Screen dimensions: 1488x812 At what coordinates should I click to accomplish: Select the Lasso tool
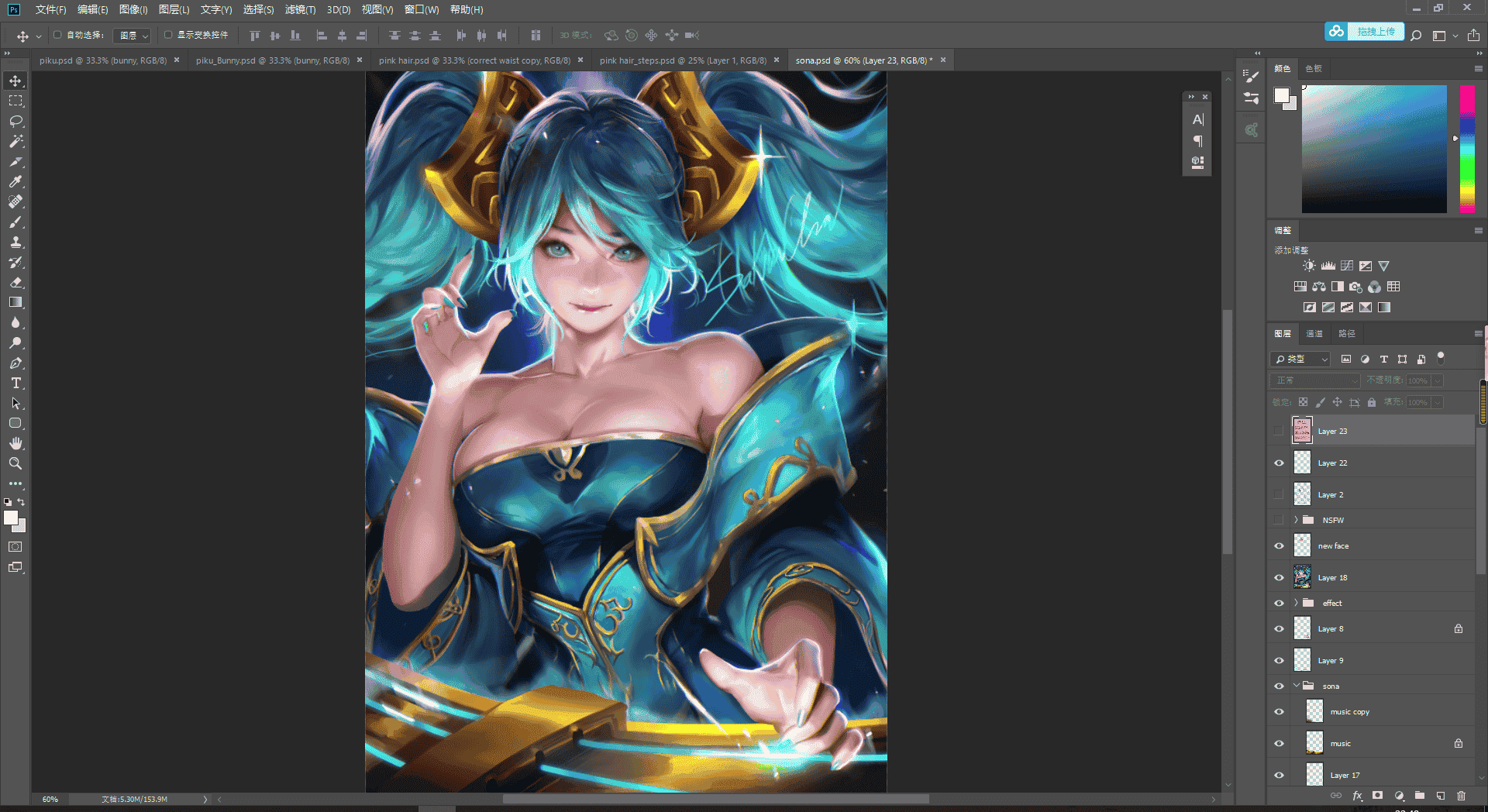coord(15,121)
